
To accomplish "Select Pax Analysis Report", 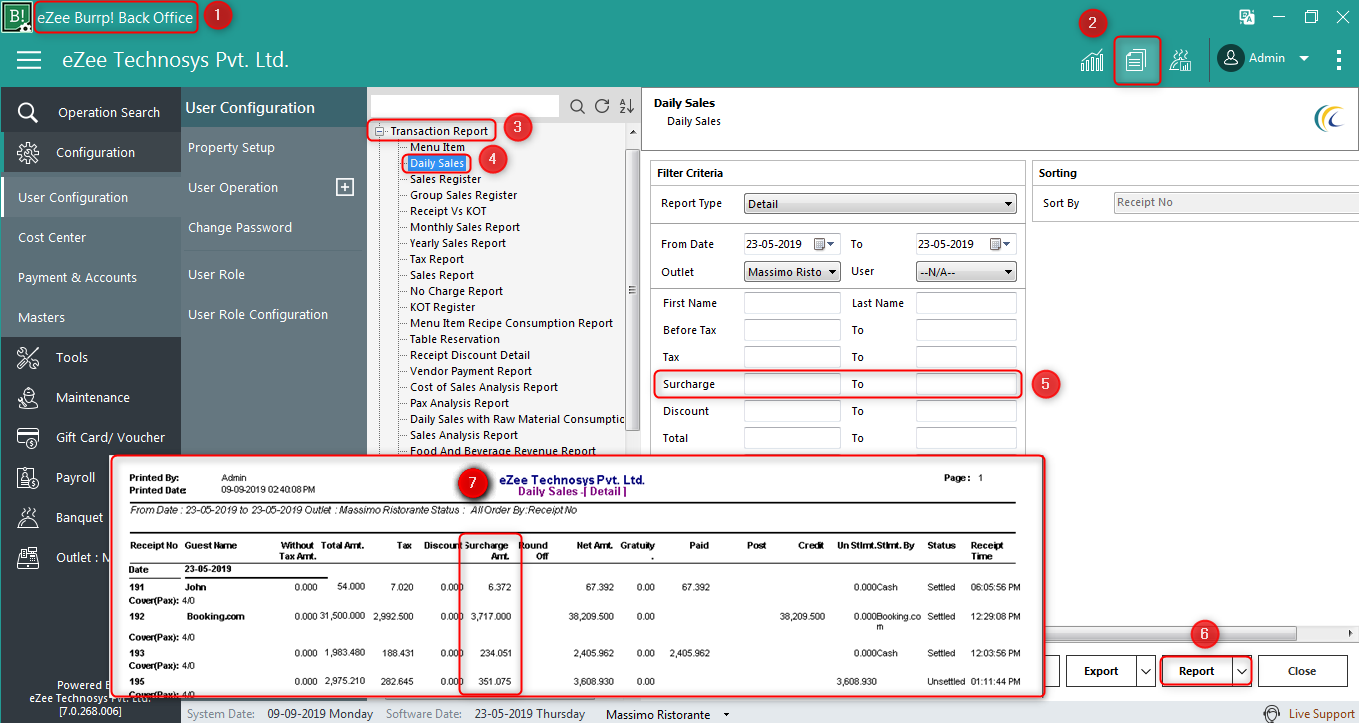I will [x=459, y=403].
